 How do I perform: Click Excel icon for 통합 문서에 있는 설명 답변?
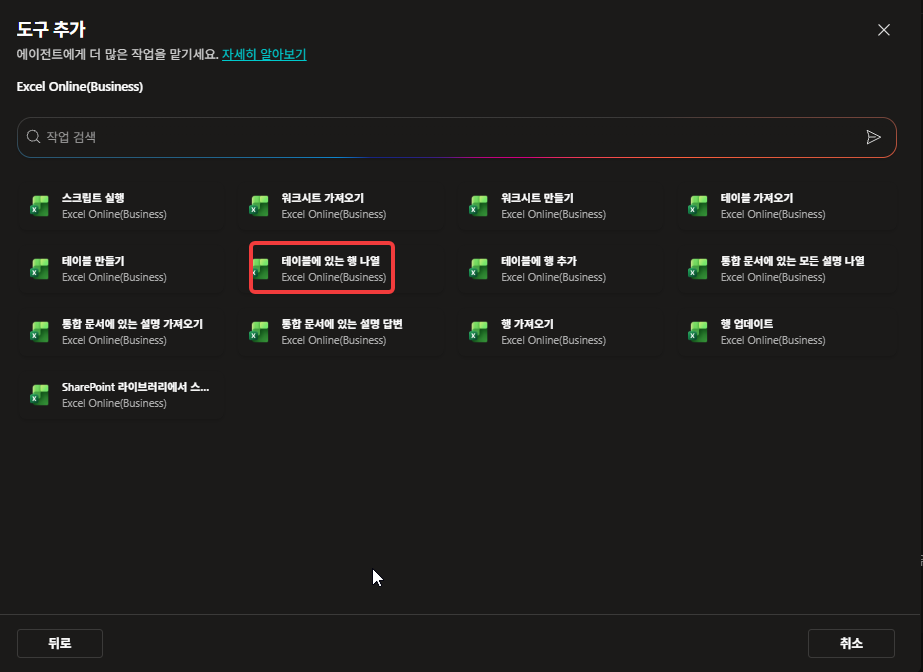coord(259,332)
